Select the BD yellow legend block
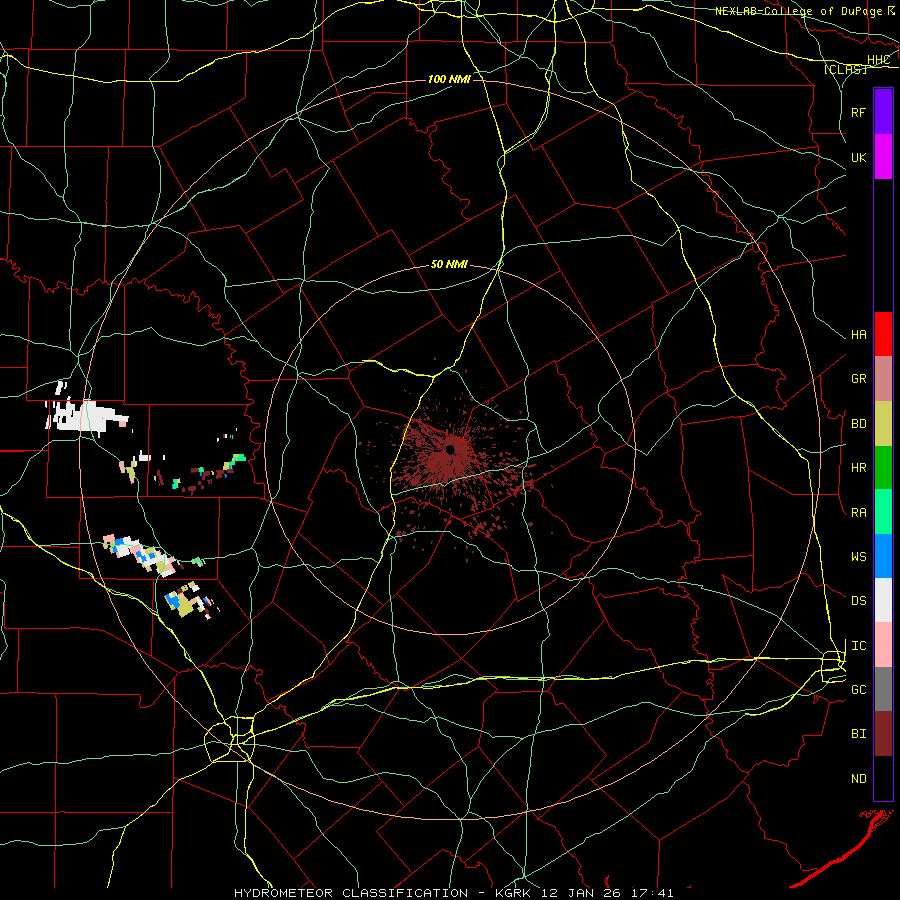The width and height of the screenshot is (900, 900). 883,423
